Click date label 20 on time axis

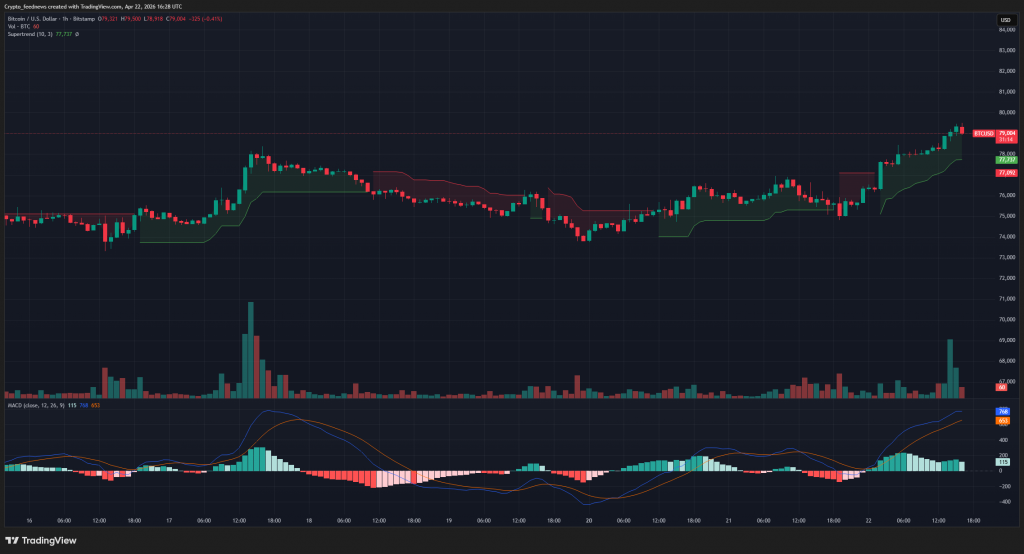tap(588, 521)
